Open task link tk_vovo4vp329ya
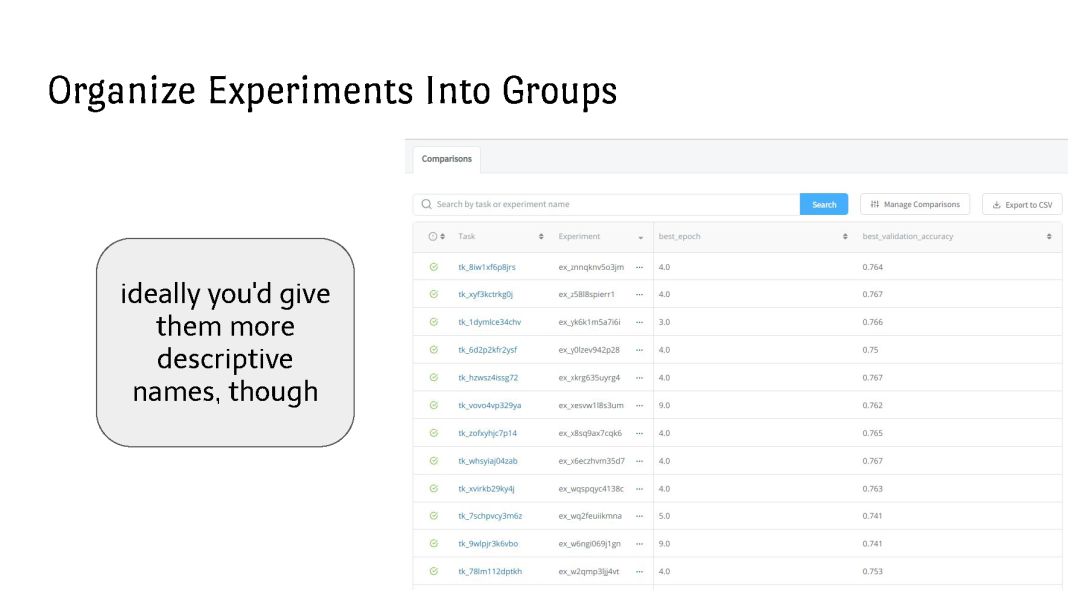The image size is (1080, 608). point(490,406)
